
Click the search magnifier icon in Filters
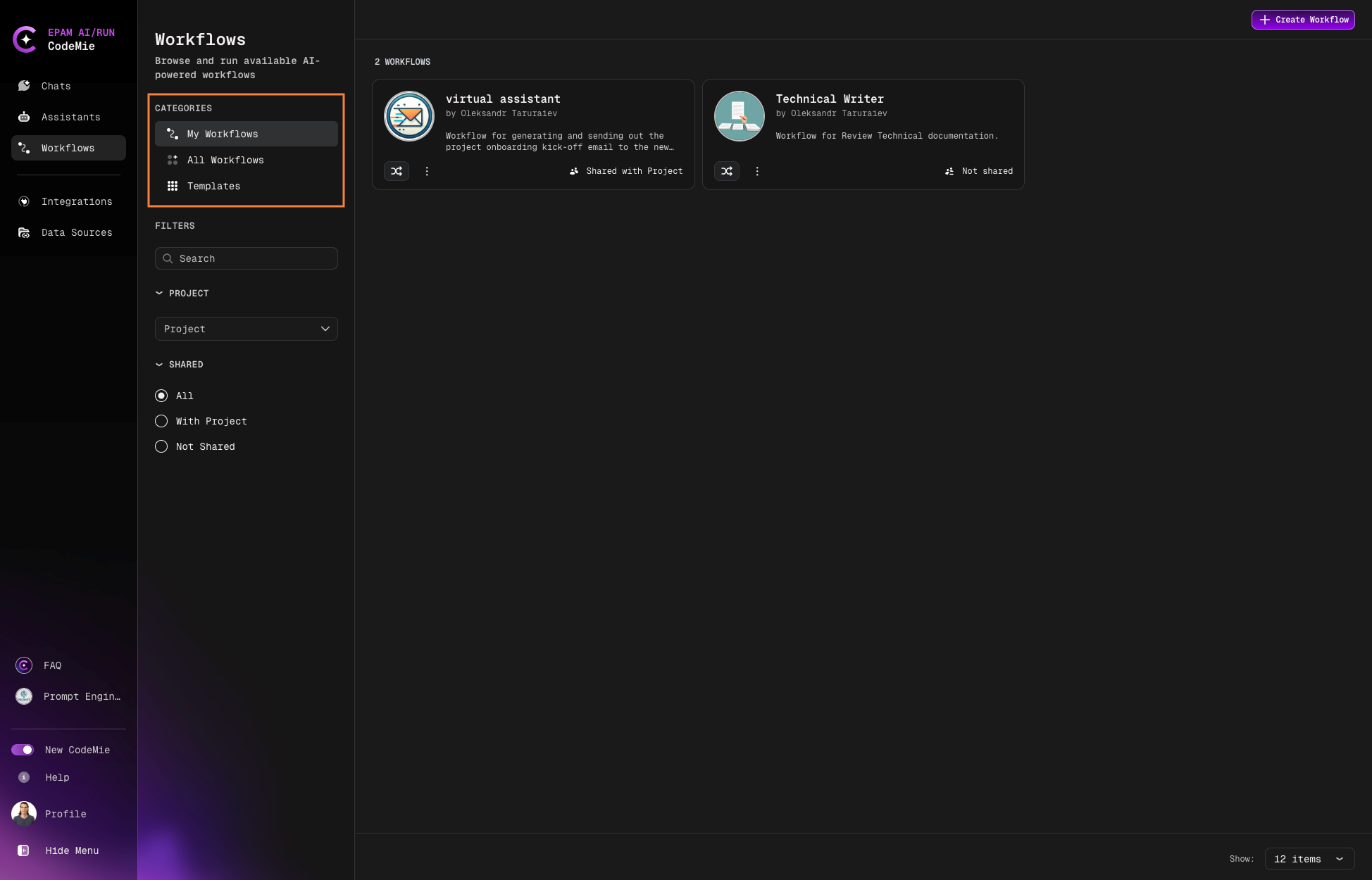(x=168, y=258)
